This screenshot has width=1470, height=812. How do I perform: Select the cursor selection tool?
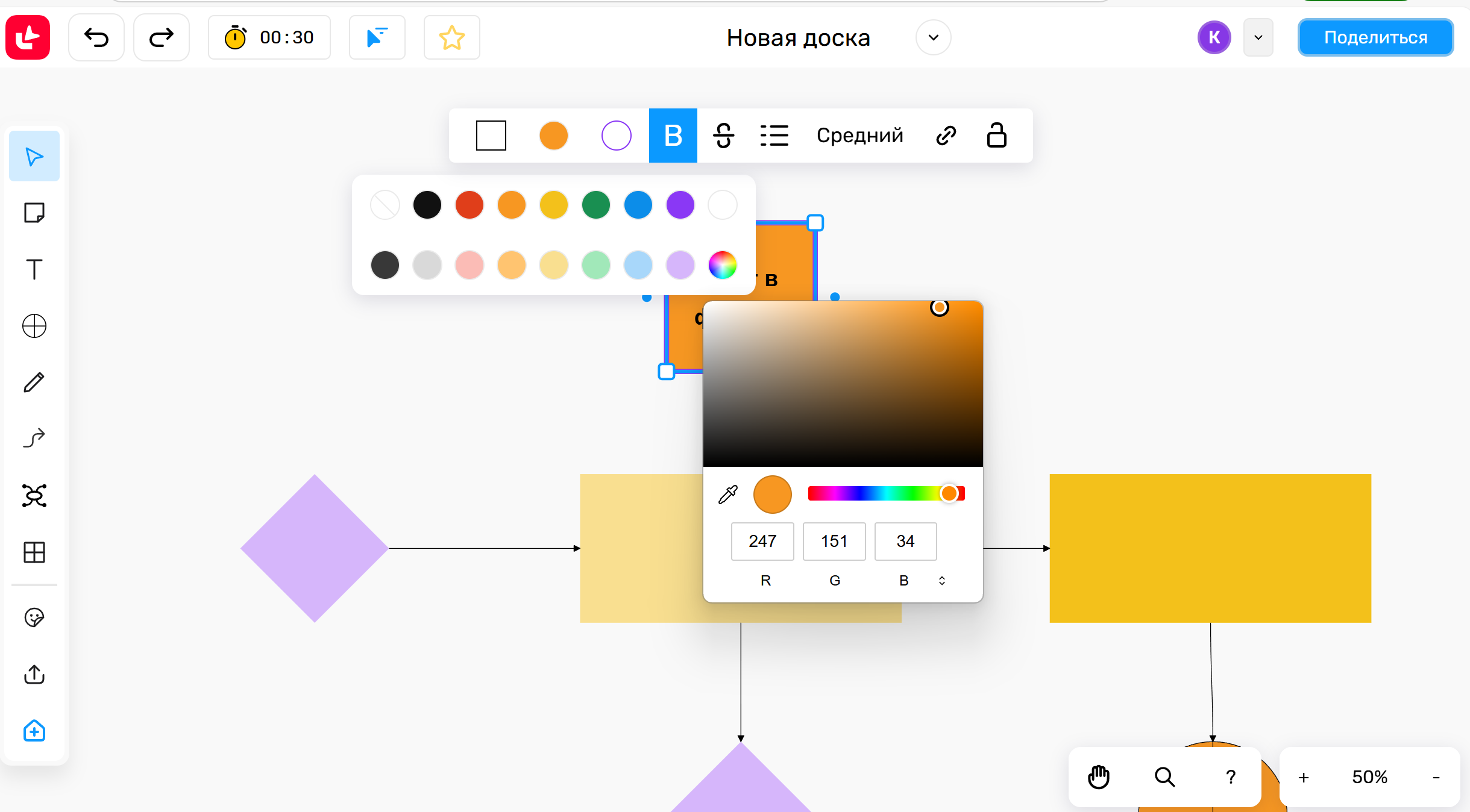[34, 156]
